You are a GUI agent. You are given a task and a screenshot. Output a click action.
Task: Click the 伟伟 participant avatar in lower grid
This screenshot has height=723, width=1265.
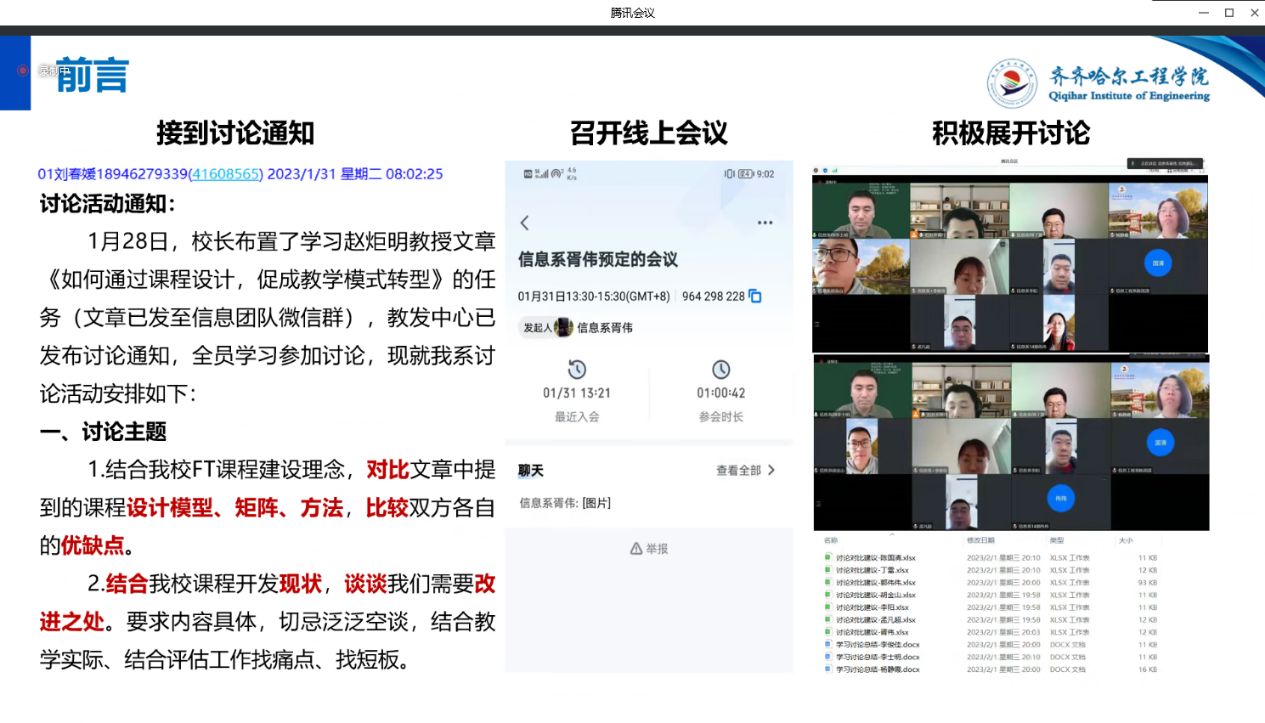click(1060, 497)
